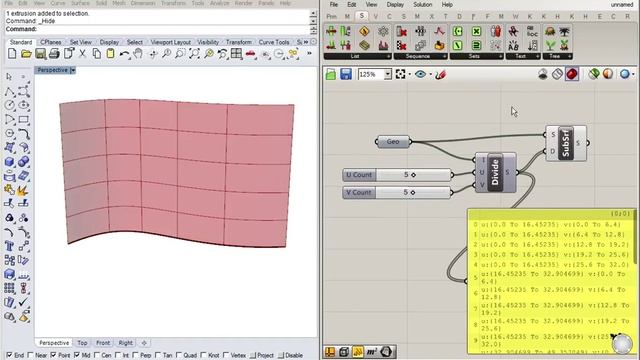Click the checkmark icon in left sidebar

24,302
